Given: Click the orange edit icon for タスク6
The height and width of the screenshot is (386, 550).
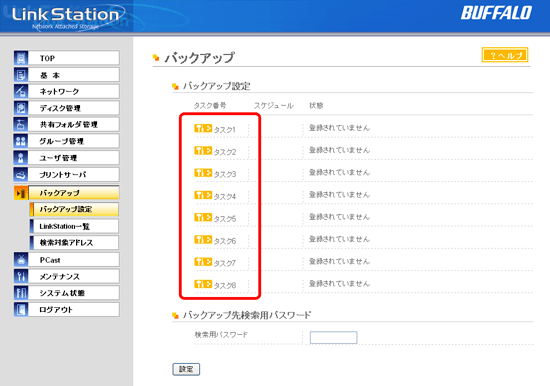Looking at the screenshot, I should pos(203,239).
